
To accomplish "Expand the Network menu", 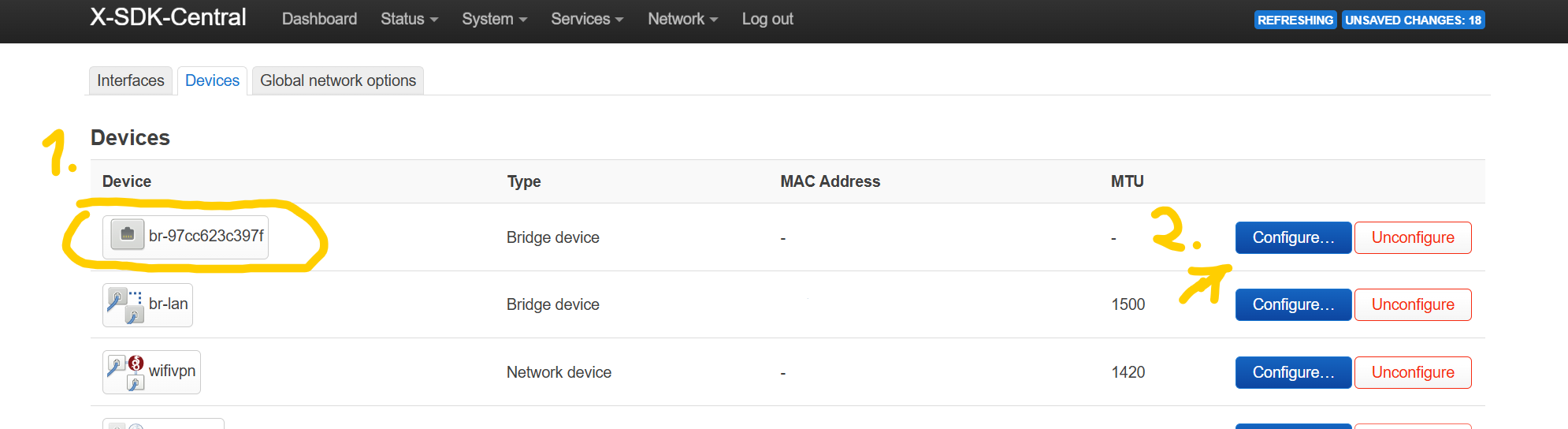I will pyautogui.click(x=682, y=19).
